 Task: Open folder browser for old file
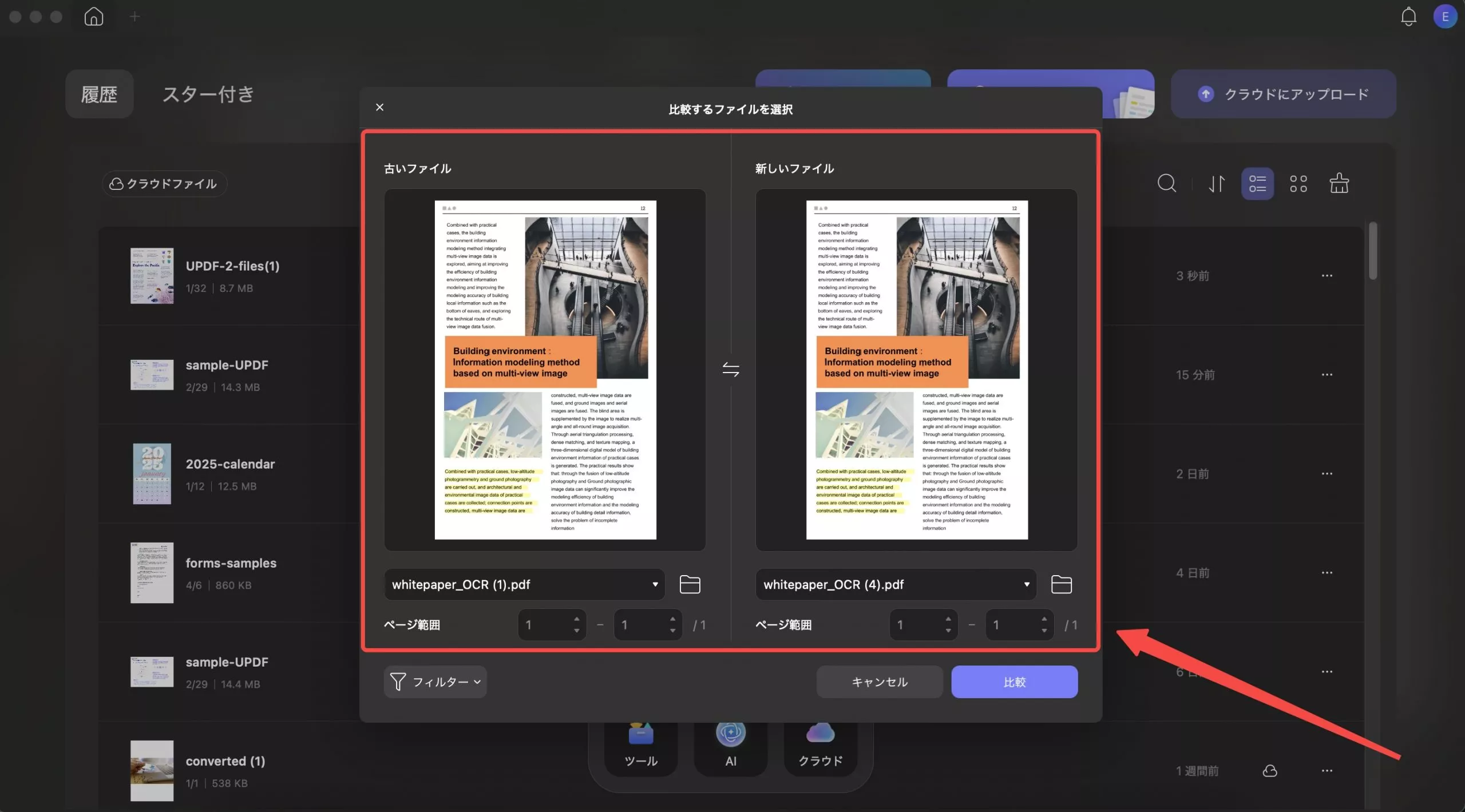point(690,584)
